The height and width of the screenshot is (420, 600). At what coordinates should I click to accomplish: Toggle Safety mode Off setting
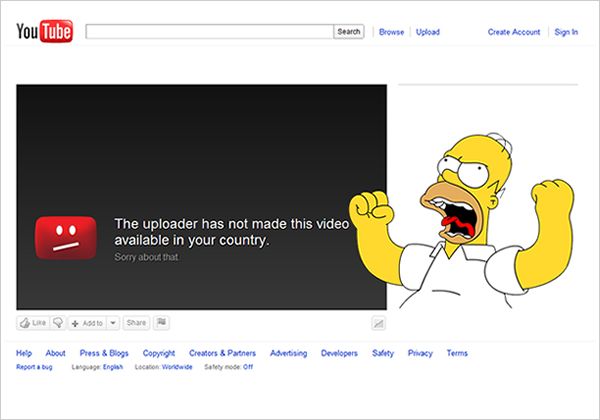[247, 367]
